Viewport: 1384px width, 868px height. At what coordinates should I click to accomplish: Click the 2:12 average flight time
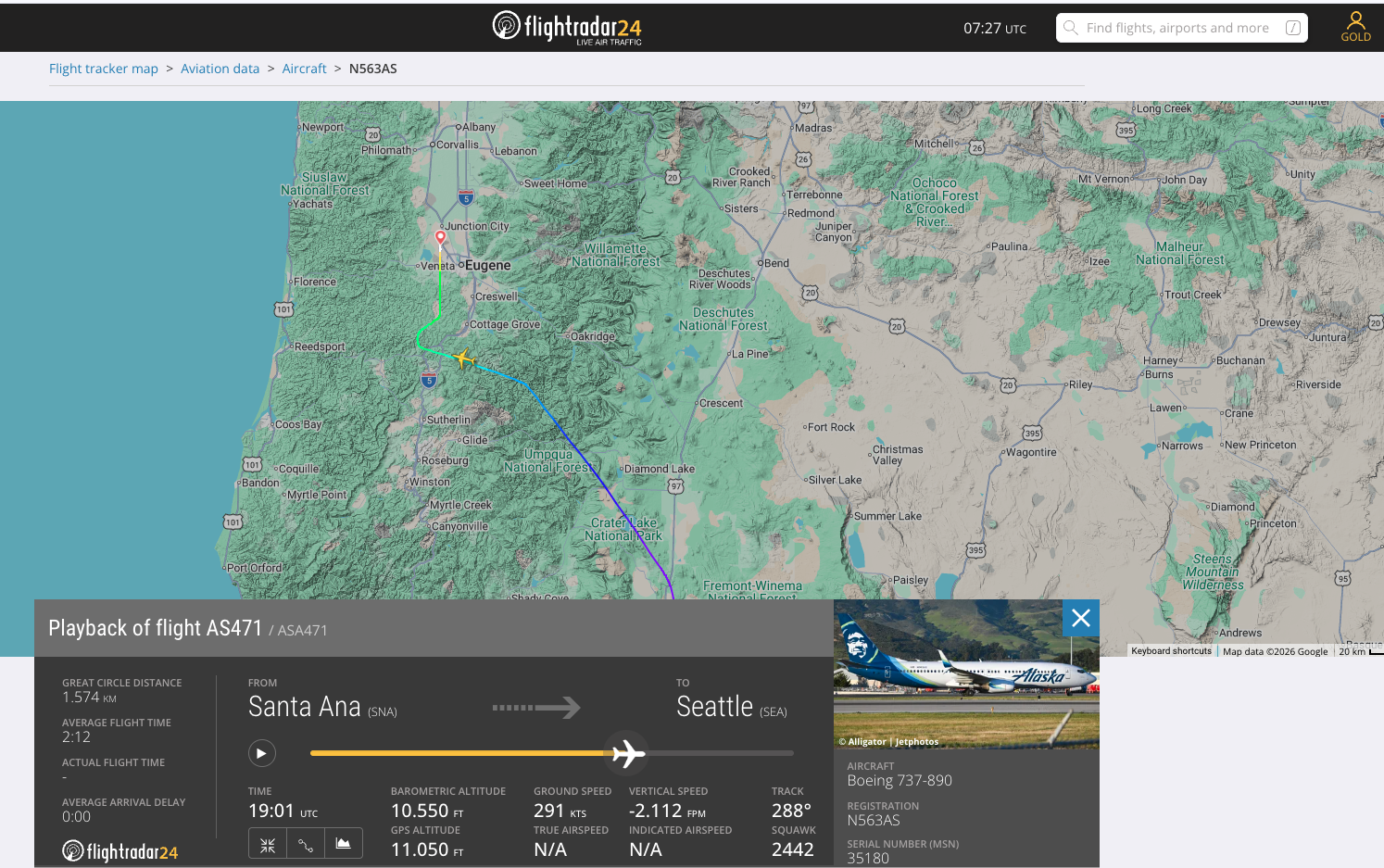coord(76,736)
